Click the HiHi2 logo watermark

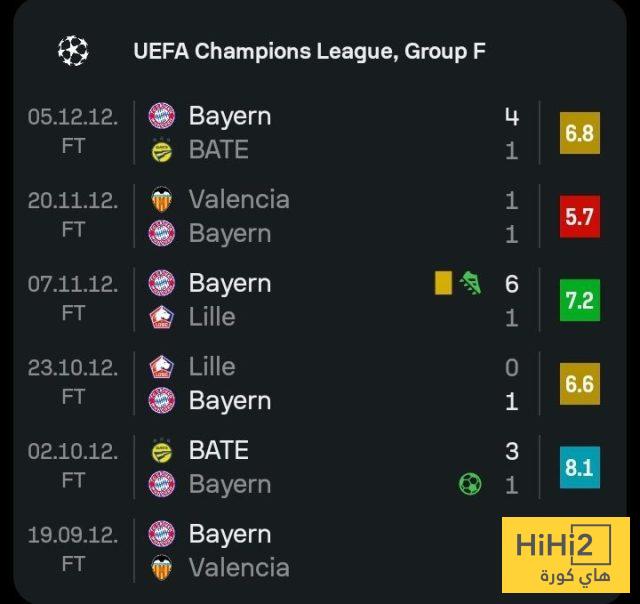[x=568, y=555]
